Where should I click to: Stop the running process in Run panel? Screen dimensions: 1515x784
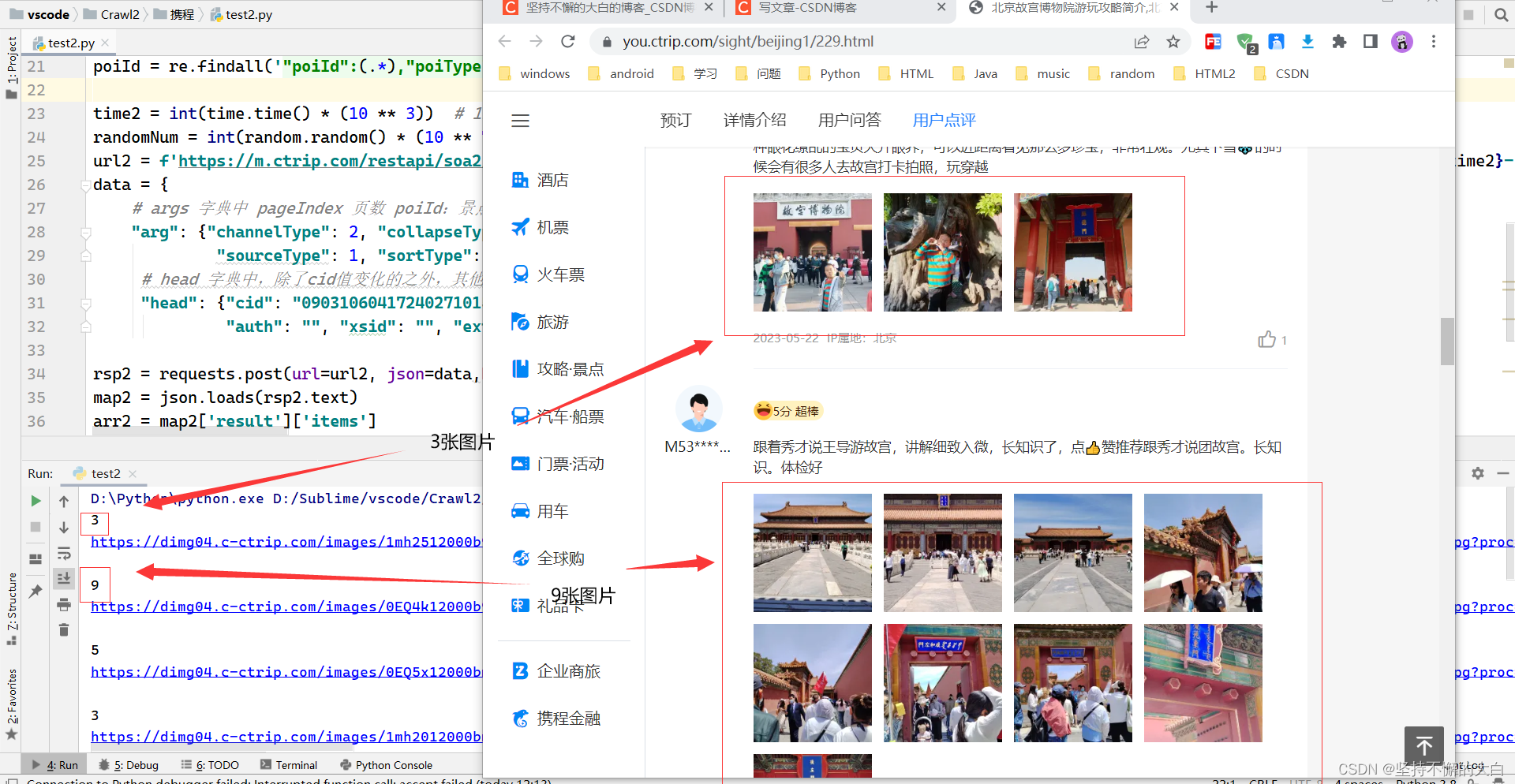(36, 527)
